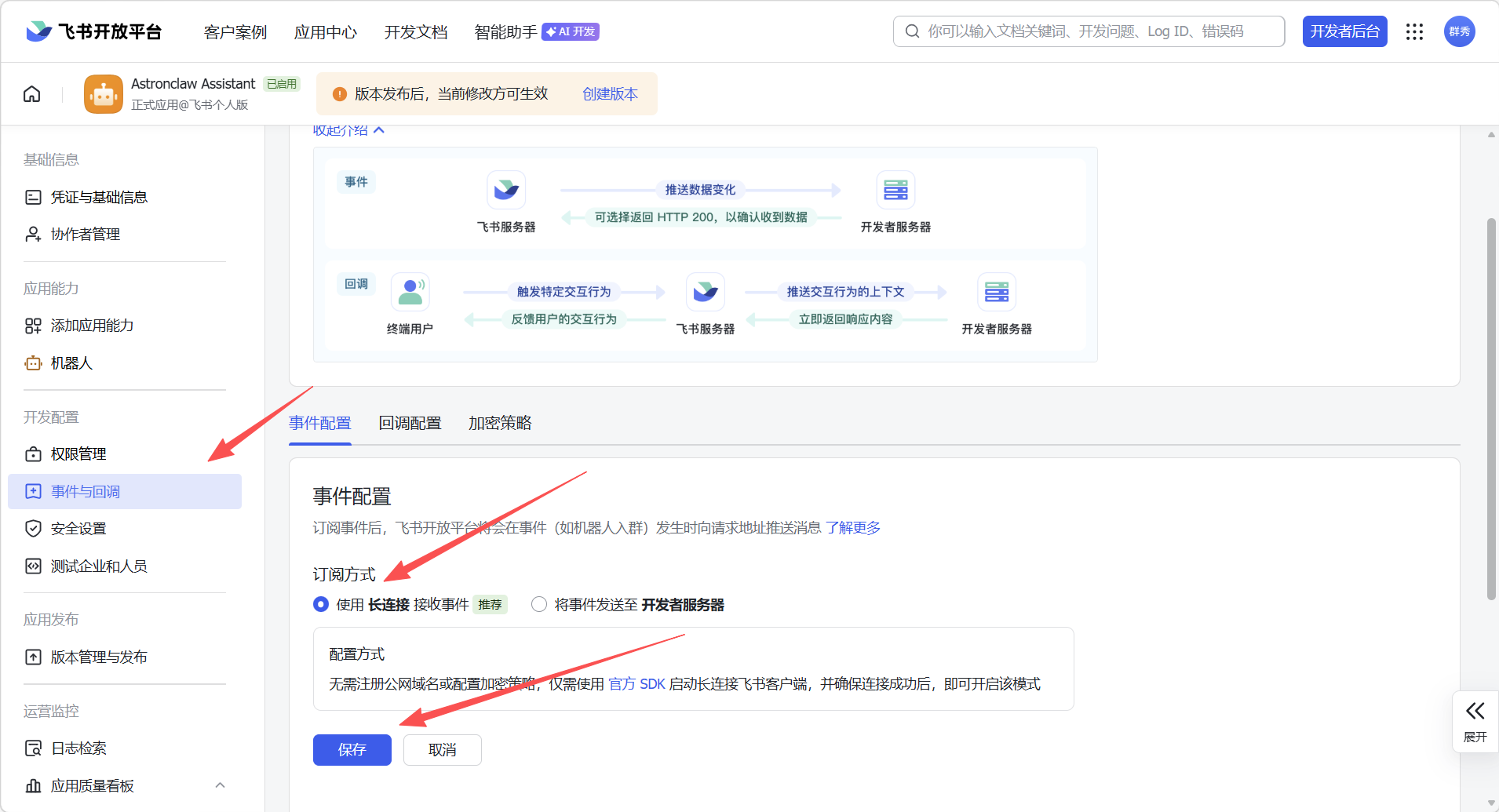Select 日志检索 under 运营监控
The image size is (1499, 812).
[78, 748]
